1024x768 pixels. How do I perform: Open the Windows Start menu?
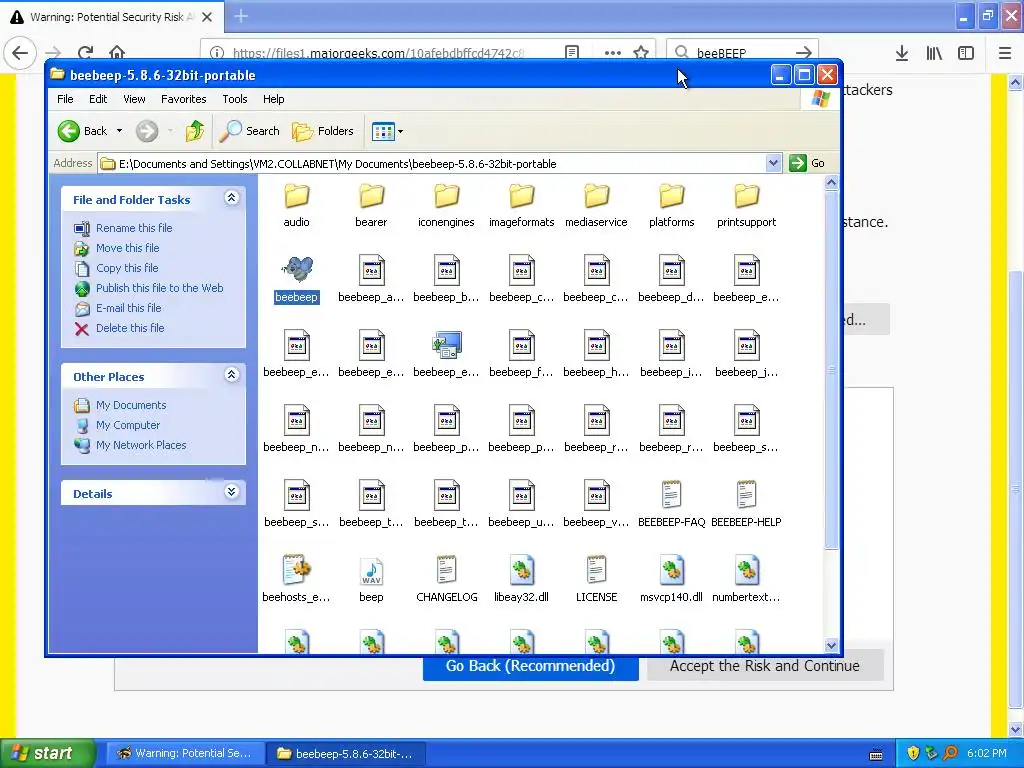coord(47,753)
